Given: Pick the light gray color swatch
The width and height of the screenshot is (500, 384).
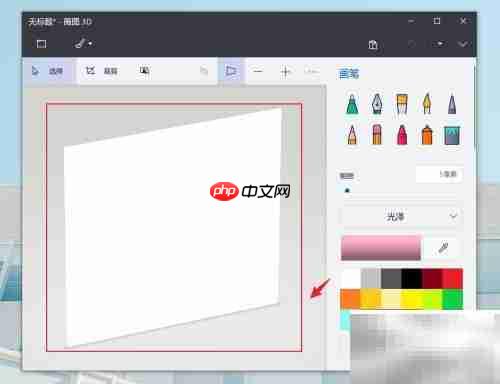Looking at the screenshot, I should click(x=371, y=279).
